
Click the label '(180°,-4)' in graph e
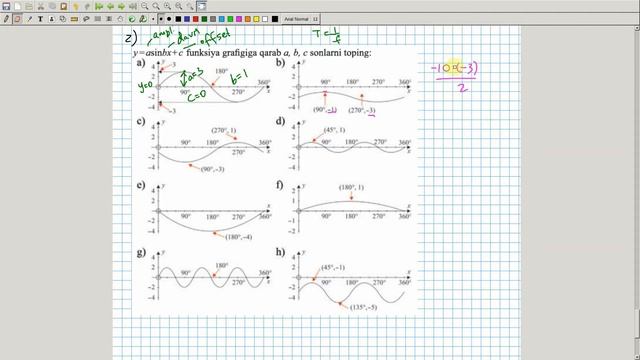(238, 237)
